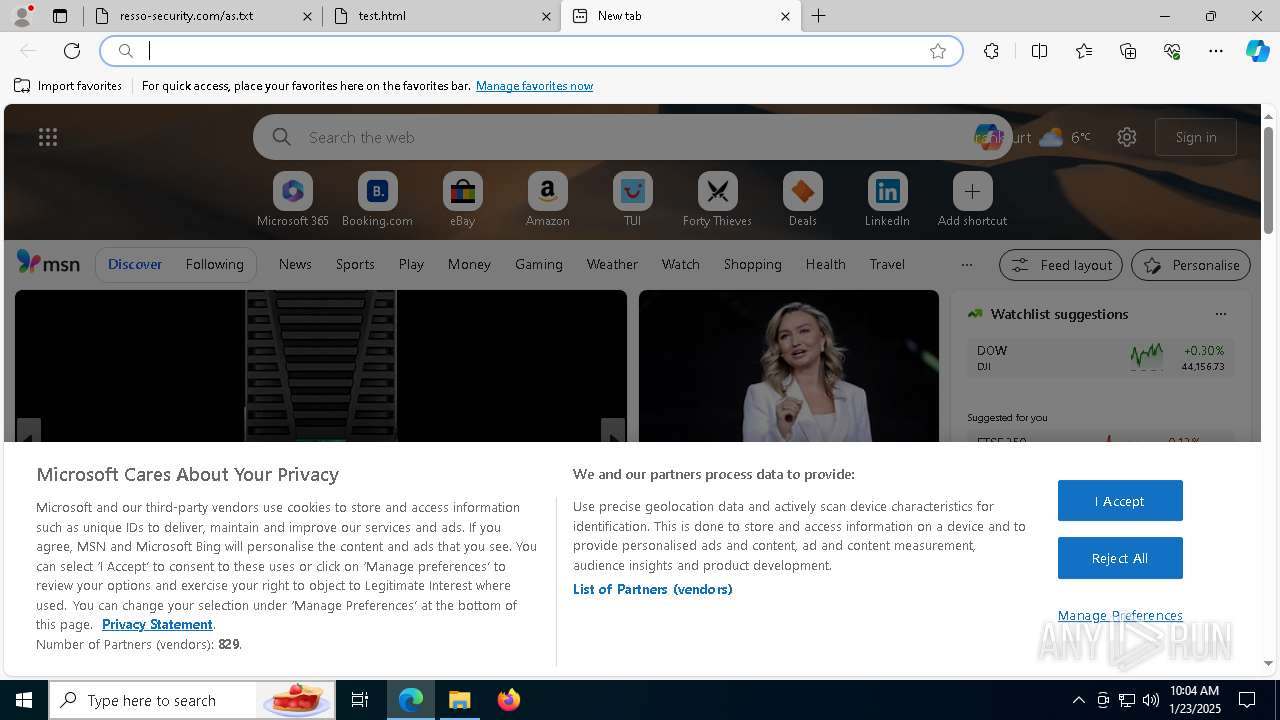Add this page to favorites star
This screenshot has width=1280, height=720.
tap(938, 51)
